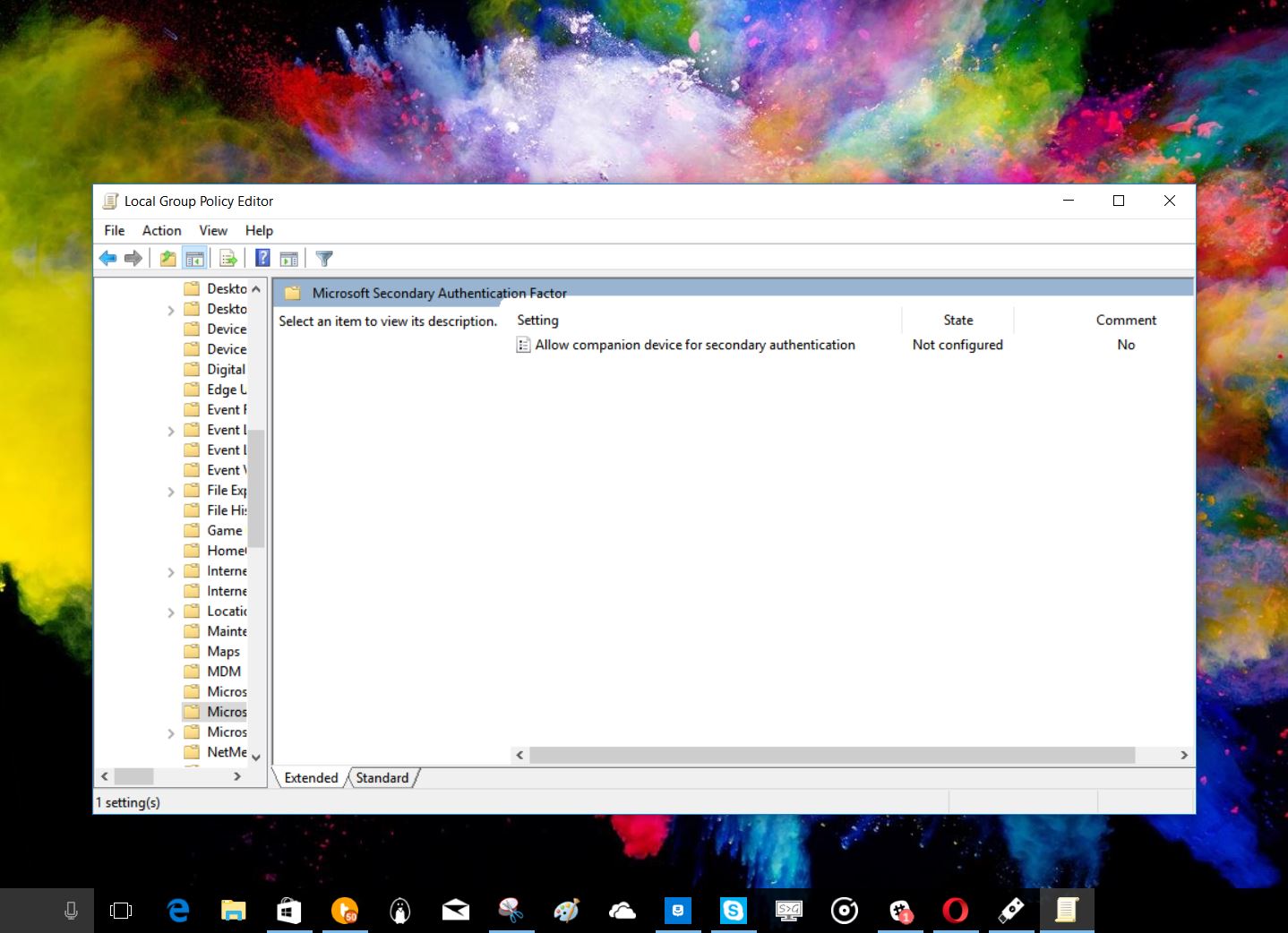Sort list by the Comment column header

pos(1126,320)
